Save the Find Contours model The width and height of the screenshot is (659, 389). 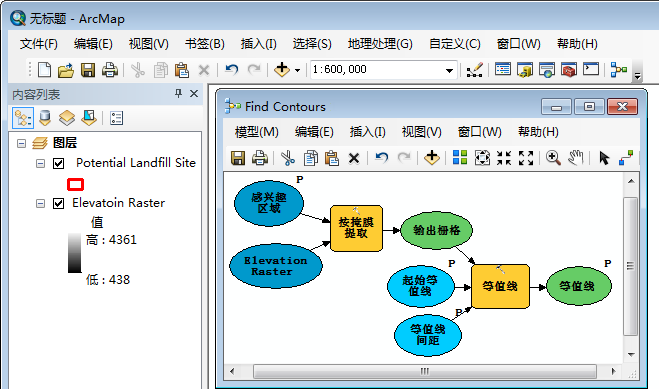238,158
